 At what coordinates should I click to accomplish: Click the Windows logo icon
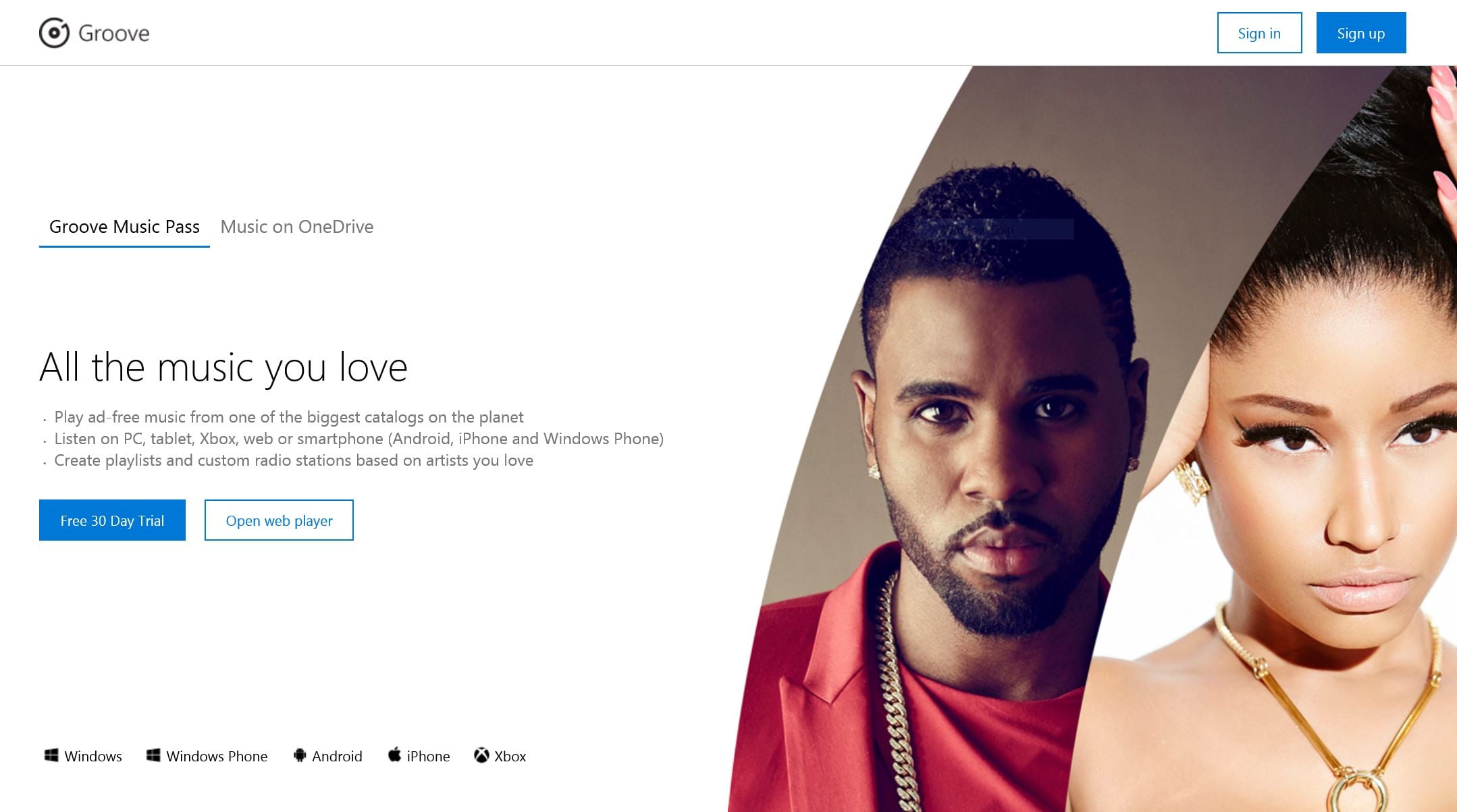pos(51,755)
